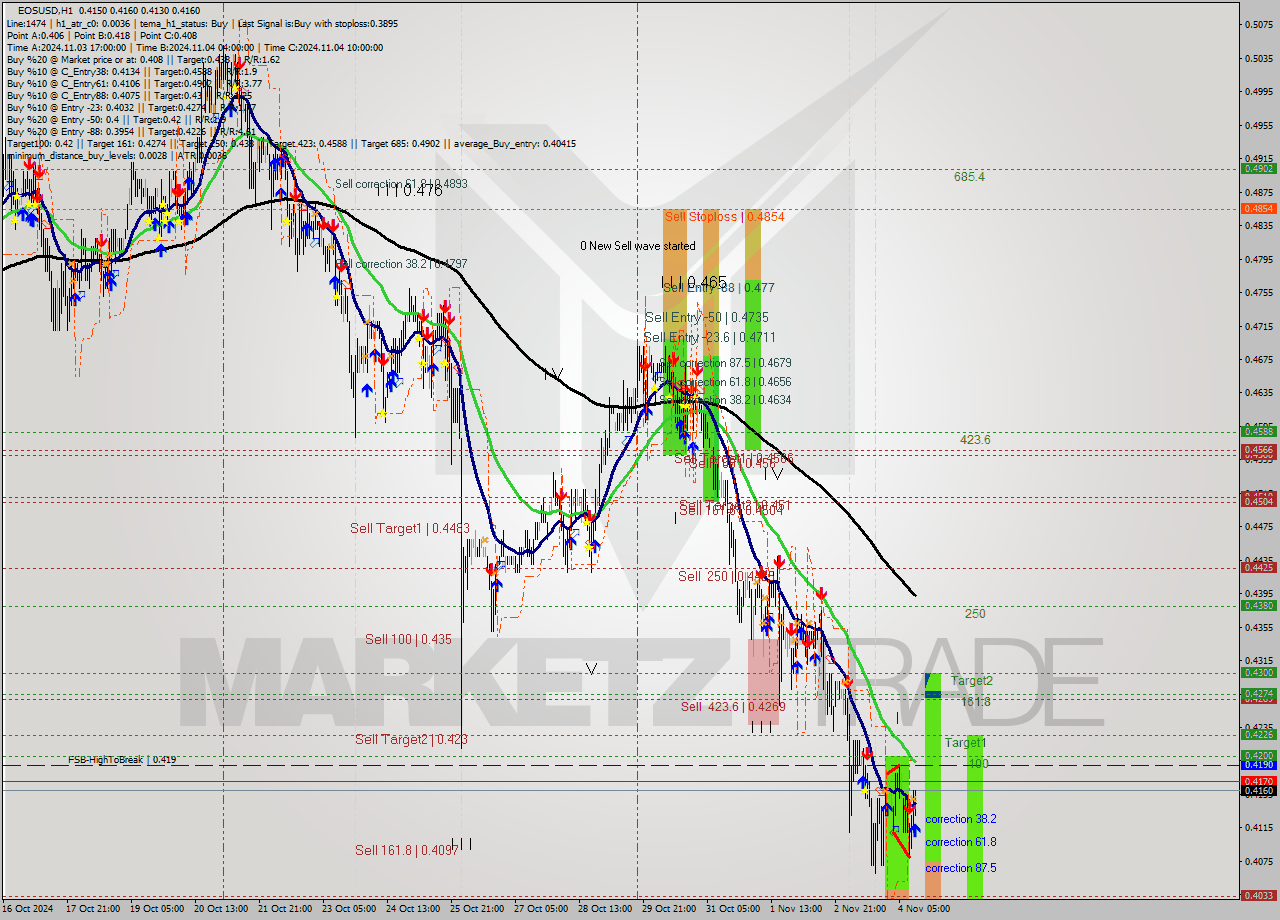
Task: Select 'Sell correction 61.8 | 0.4656' label
Action: [726, 382]
